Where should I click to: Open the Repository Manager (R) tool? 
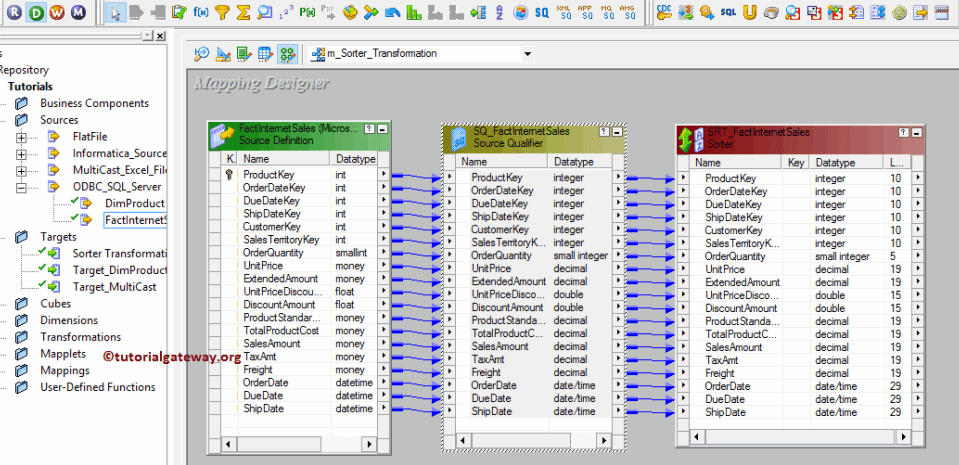pos(14,12)
